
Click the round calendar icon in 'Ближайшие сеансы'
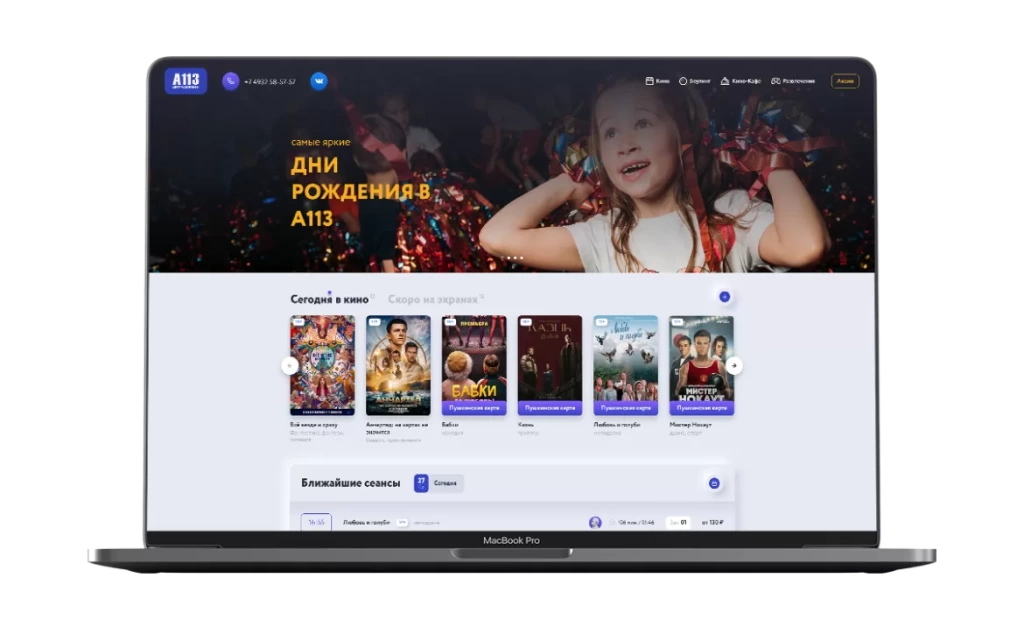714,483
